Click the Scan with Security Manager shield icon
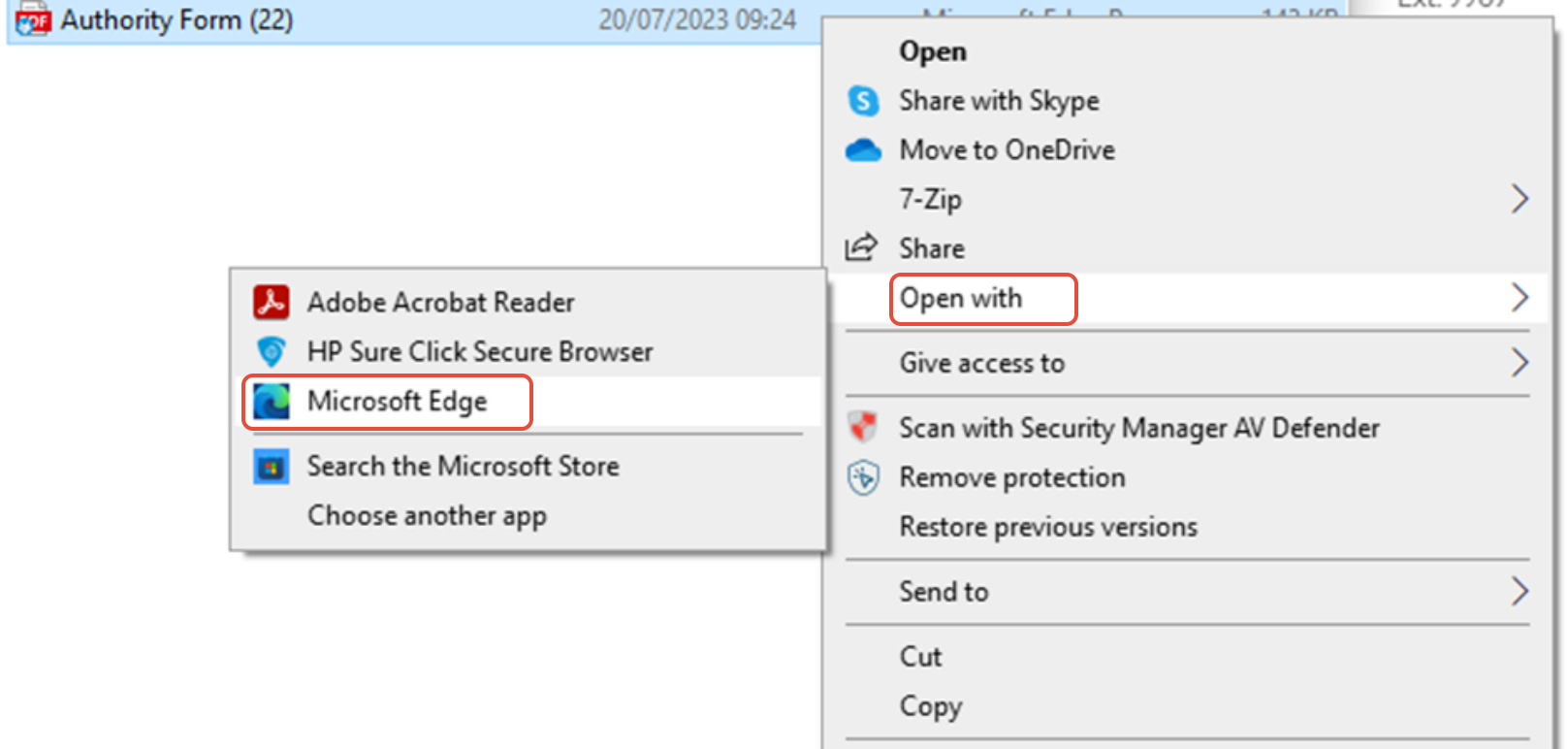The height and width of the screenshot is (749, 1568). (863, 427)
